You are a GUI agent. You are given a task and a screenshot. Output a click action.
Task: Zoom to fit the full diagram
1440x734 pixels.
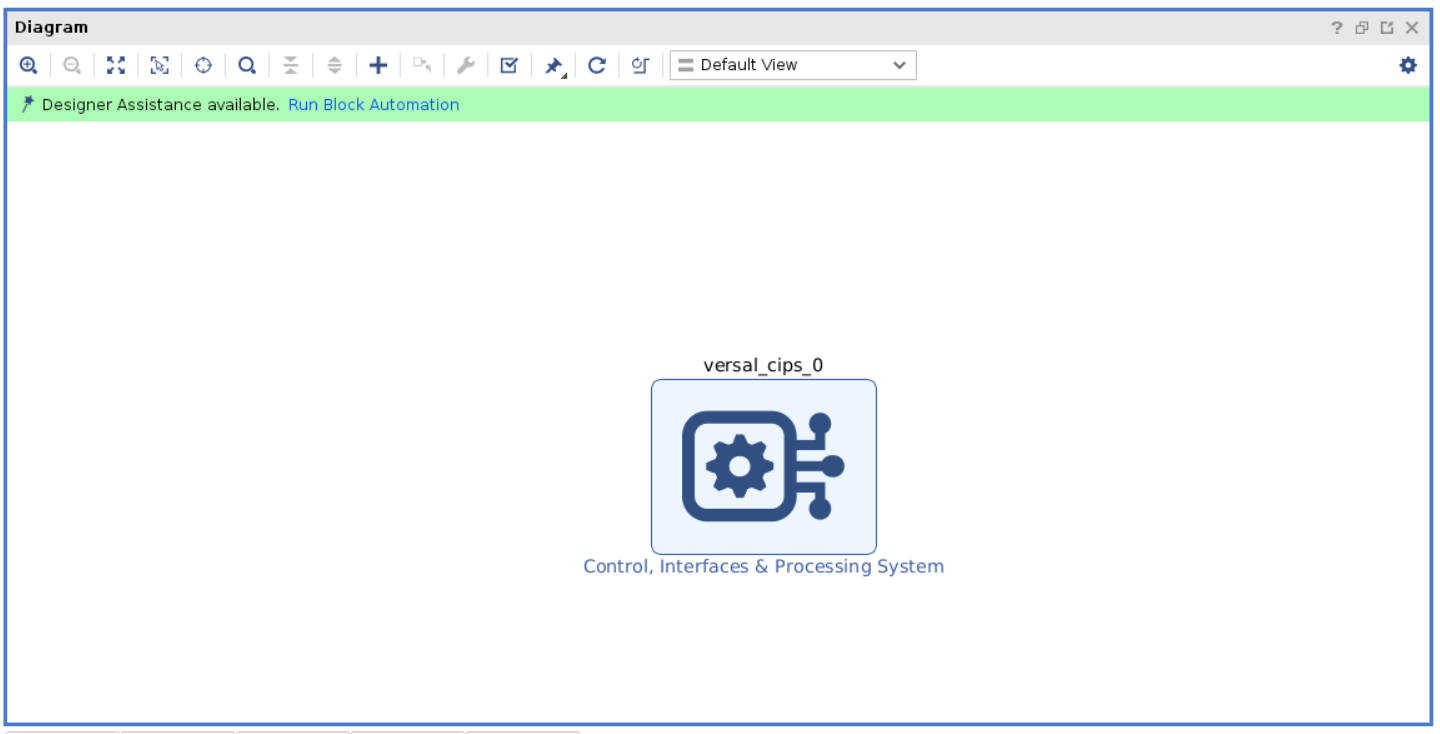coord(116,65)
